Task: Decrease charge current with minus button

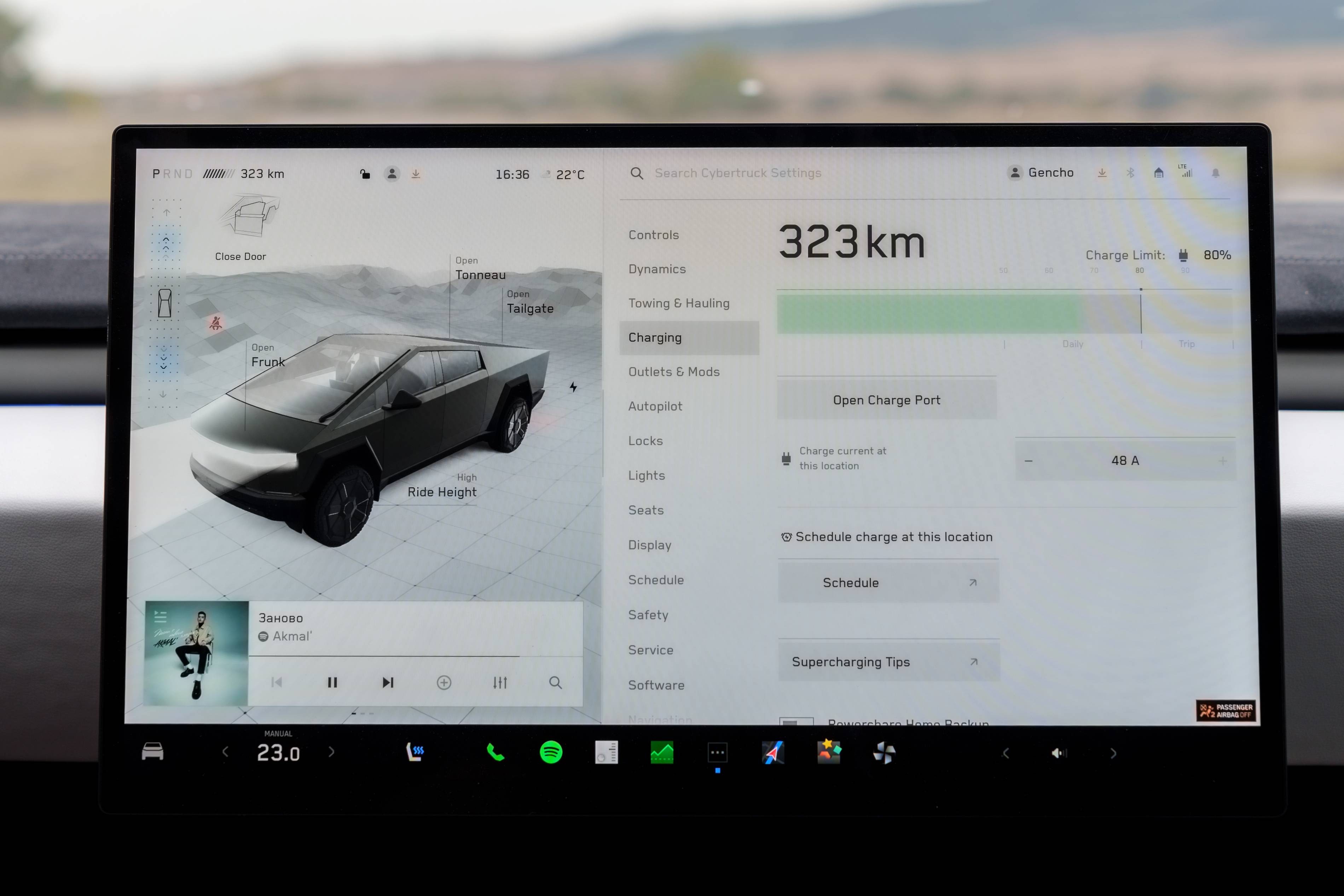Action: pyautogui.click(x=1028, y=461)
